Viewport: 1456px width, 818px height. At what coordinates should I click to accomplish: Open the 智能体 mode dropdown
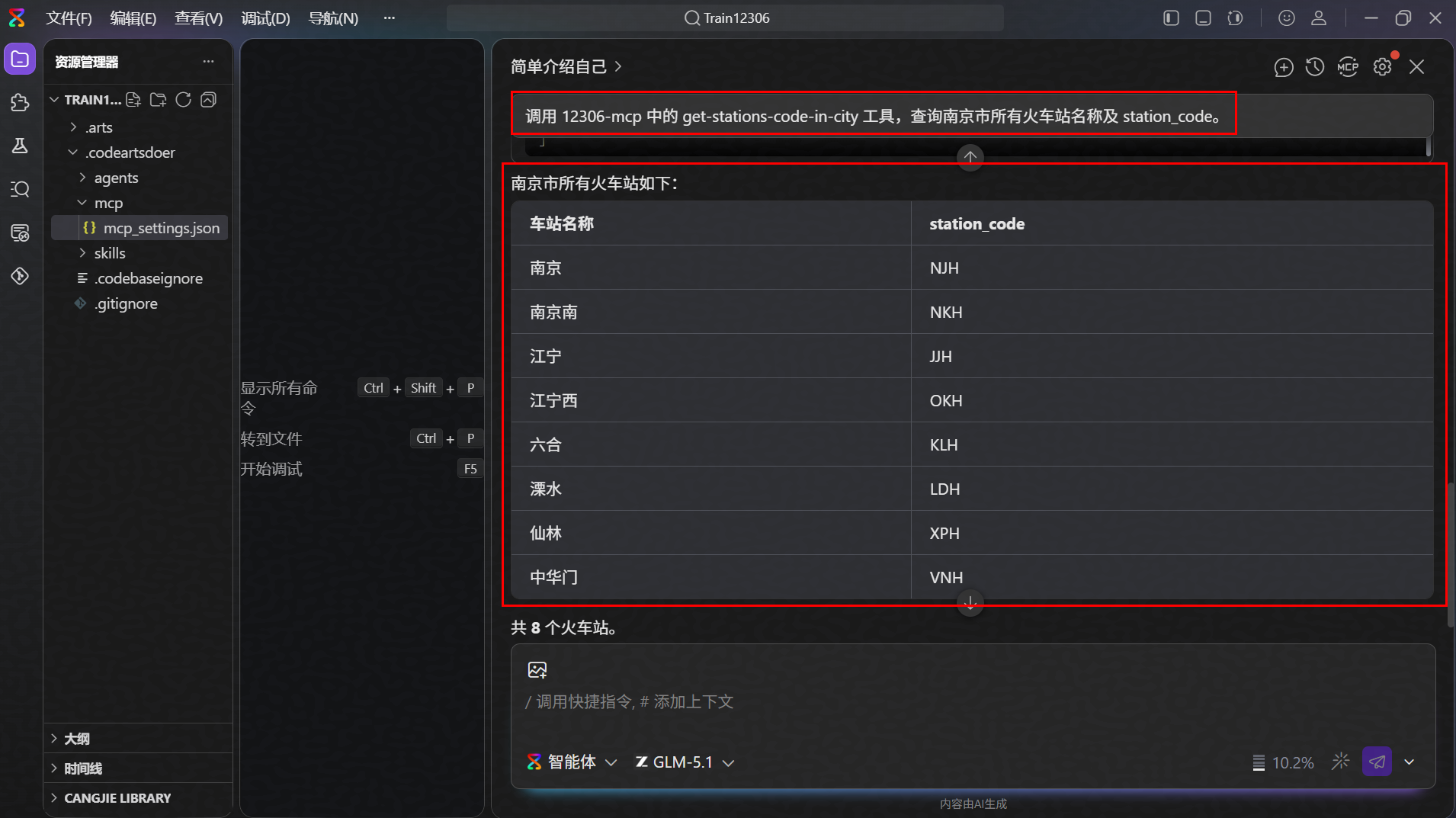572,762
